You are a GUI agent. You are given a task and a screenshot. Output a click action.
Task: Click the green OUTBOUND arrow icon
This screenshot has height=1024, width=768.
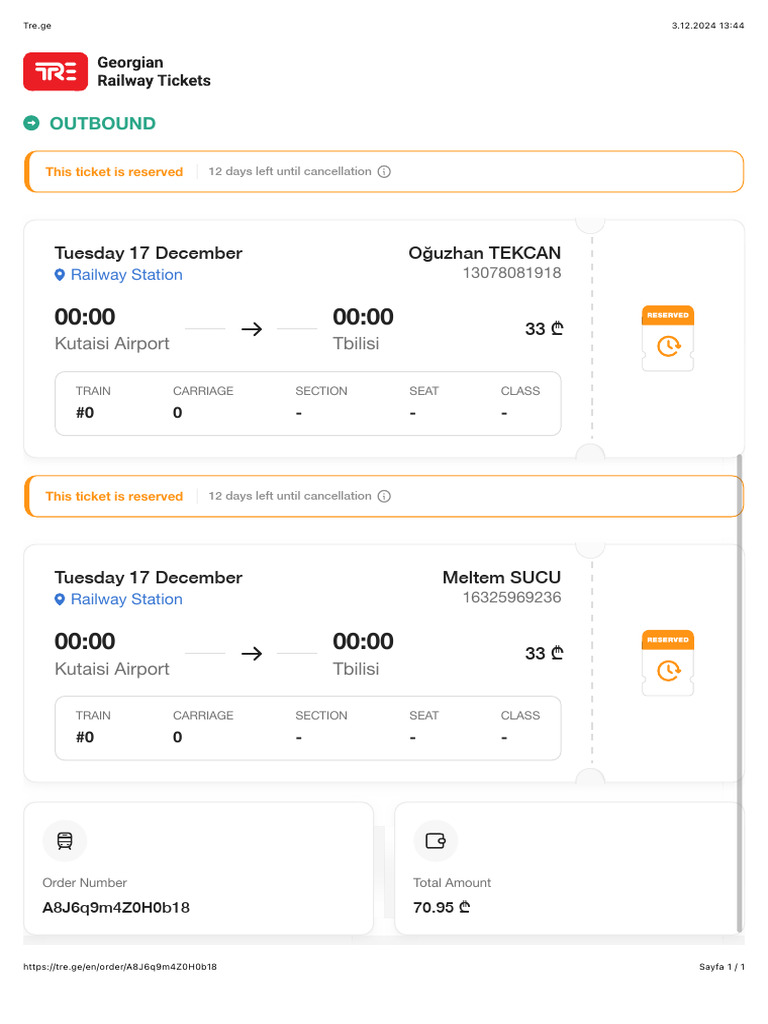pyautogui.click(x=32, y=123)
